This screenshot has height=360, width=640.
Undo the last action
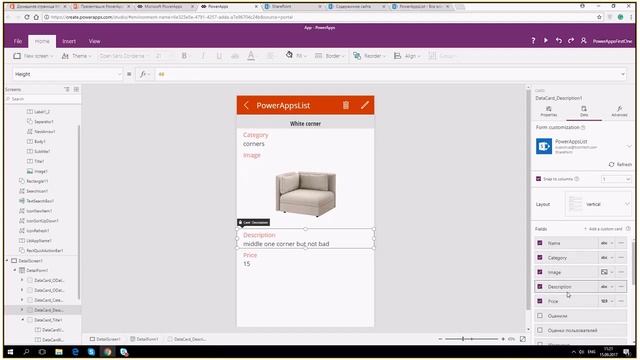point(558,41)
